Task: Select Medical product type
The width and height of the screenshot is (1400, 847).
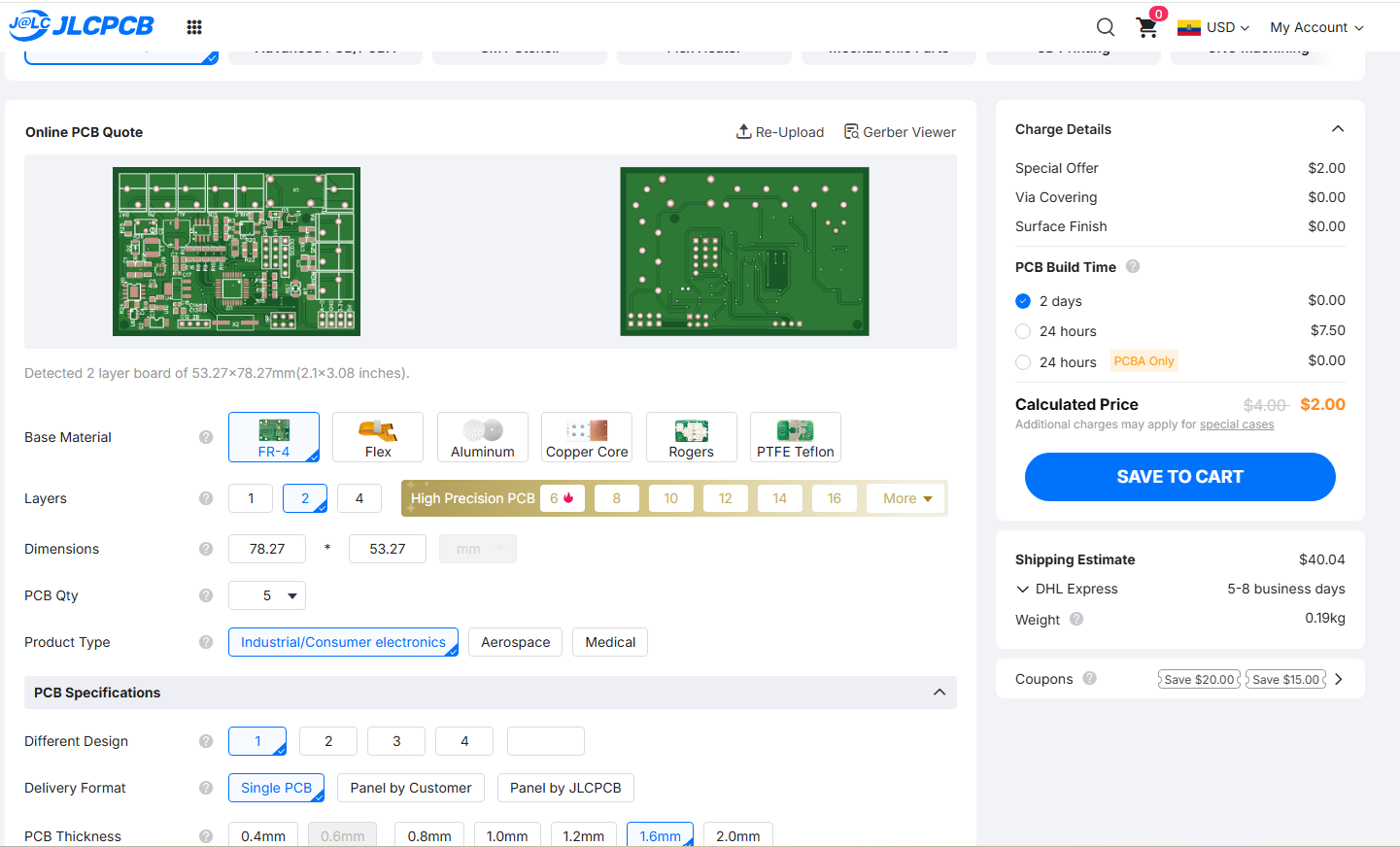Action: [x=610, y=642]
